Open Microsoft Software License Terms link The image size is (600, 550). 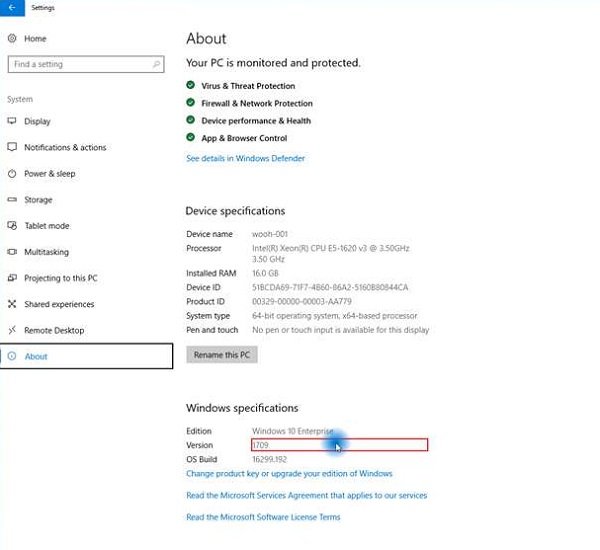tap(263, 517)
